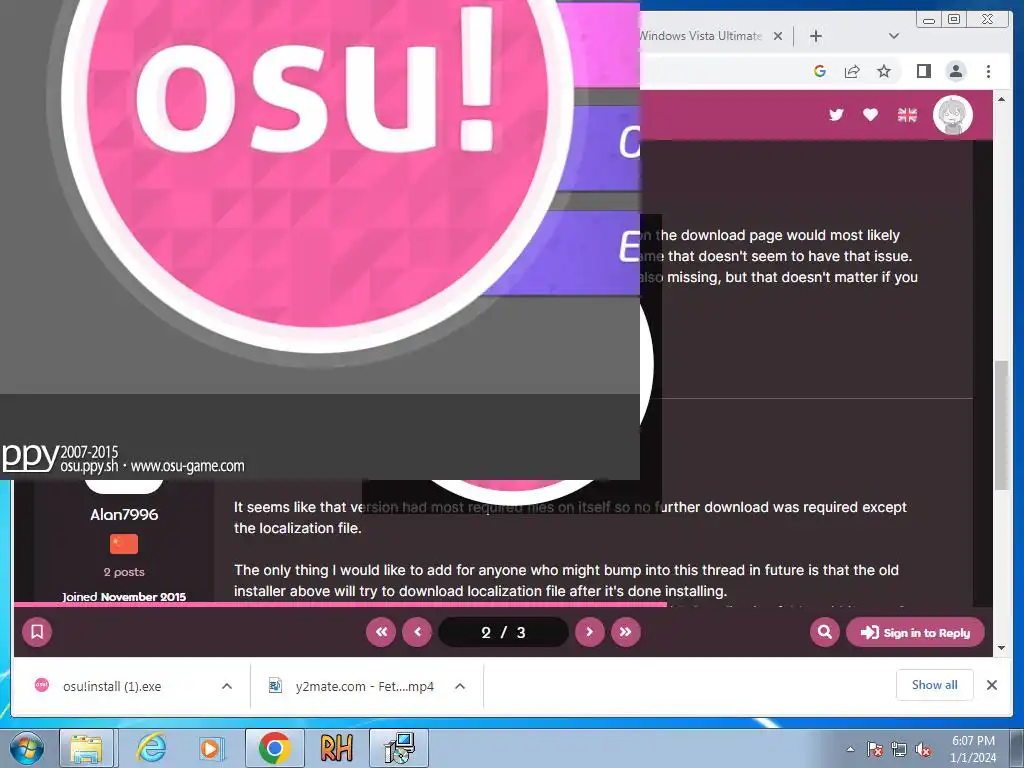Open the Twitter icon in osu! header
Viewport: 1024px width, 768px height.
(836, 115)
